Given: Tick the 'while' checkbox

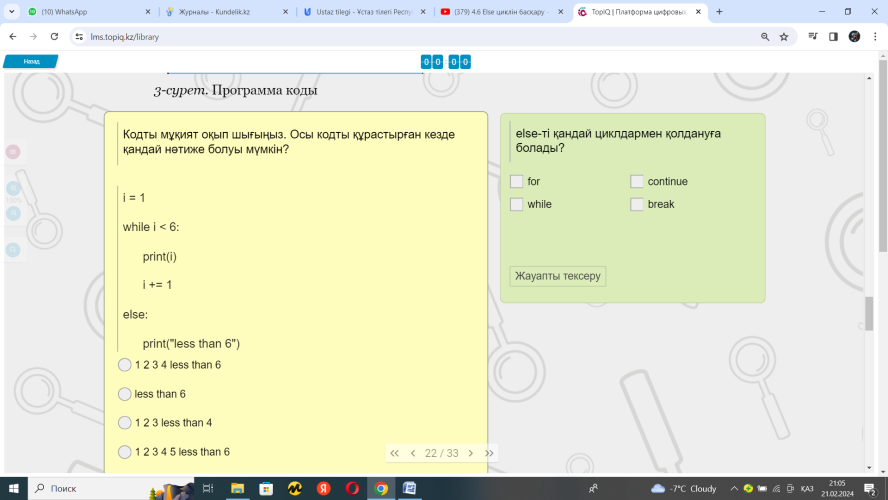Looking at the screenshot, I should coord(516,204).
